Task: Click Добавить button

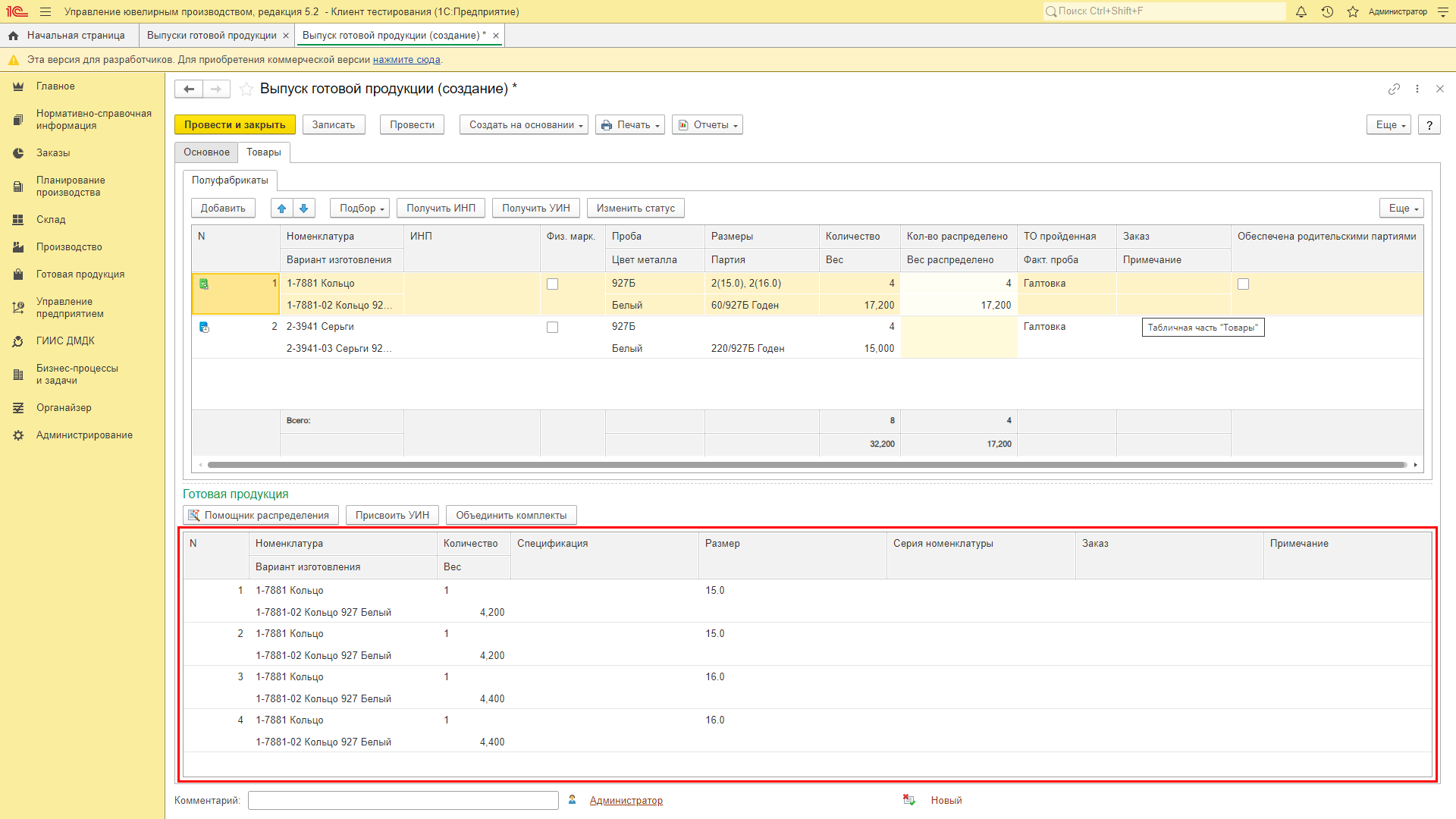Action: (x=223, y=209)
